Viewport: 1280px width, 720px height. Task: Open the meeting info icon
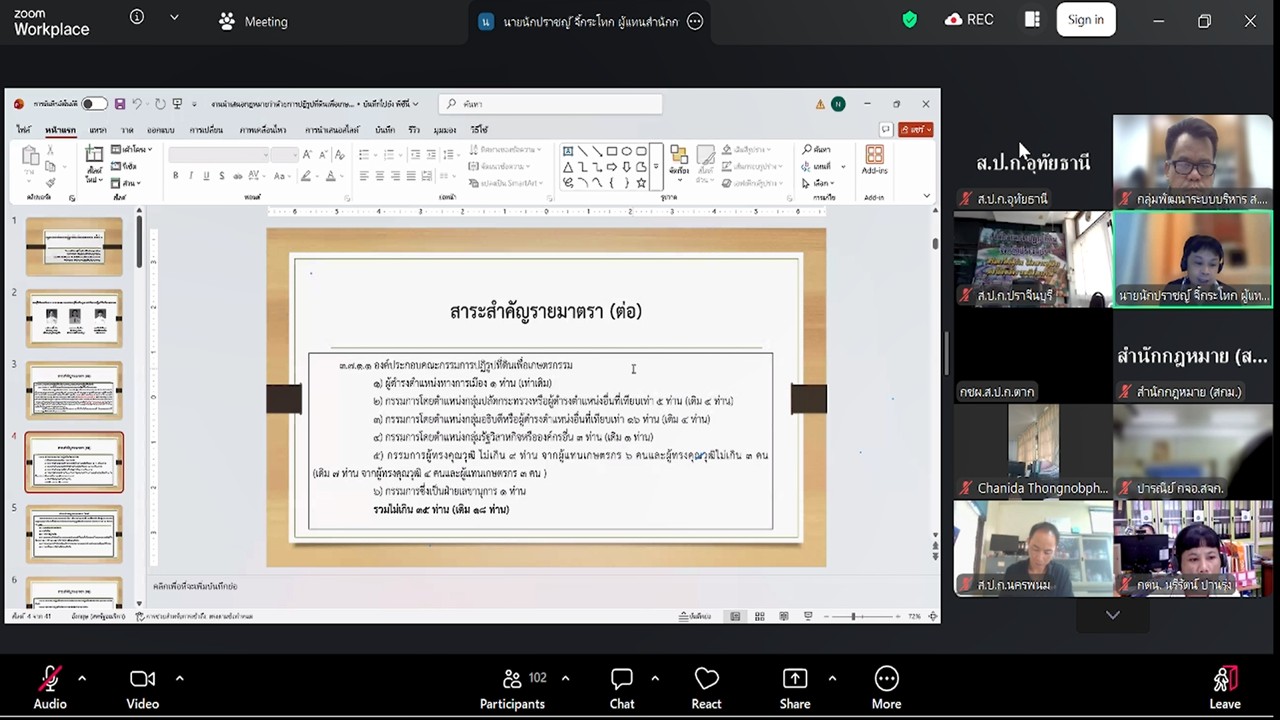[x=137, y=17]
